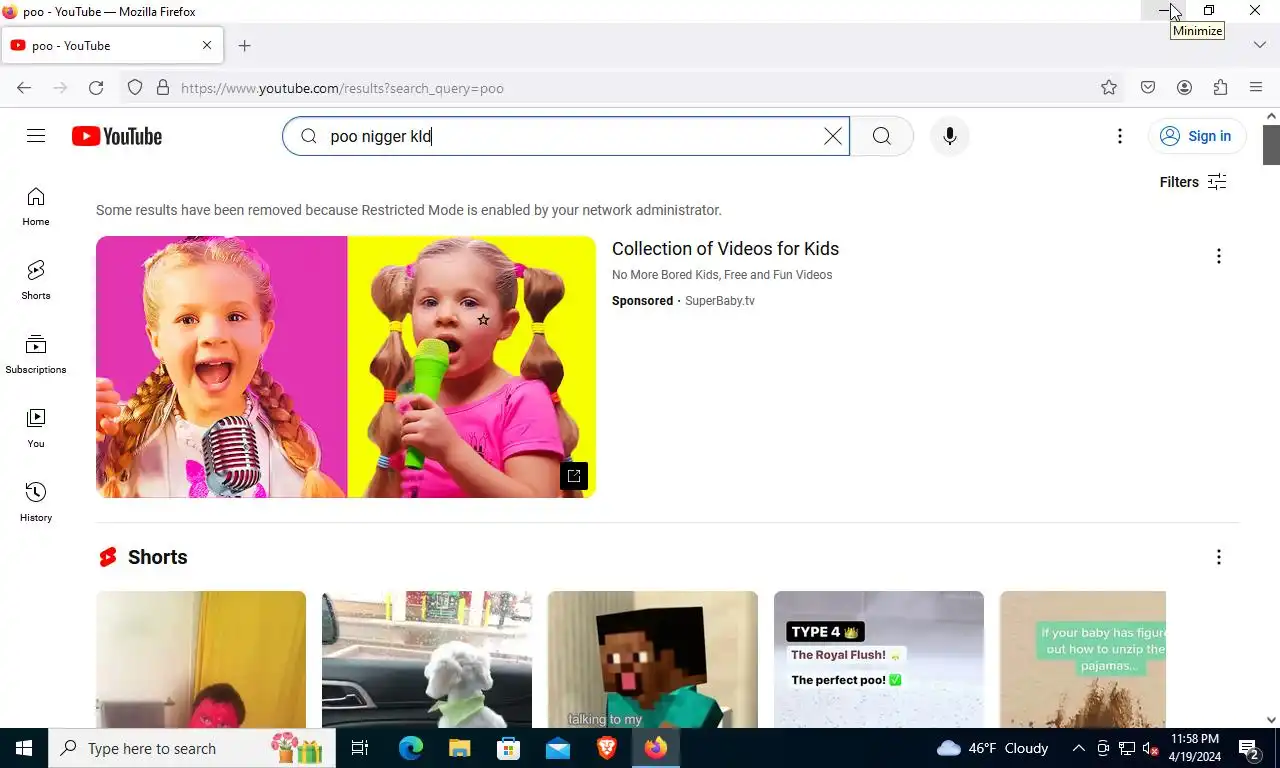Click the Shorts section heading
Image resolution: width=1280 pixels, height=768 pixels.
click(157, 557)
